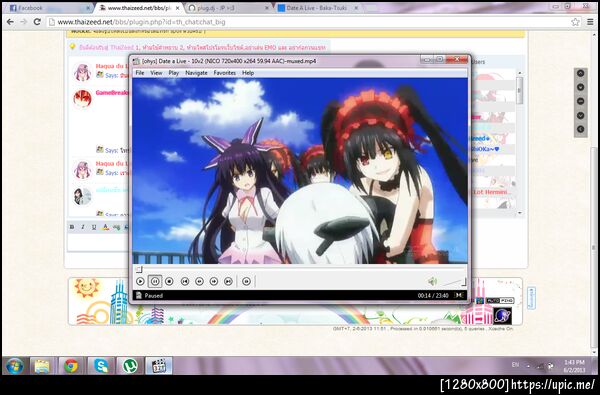This screenshot has width=600, height=395.
Task: Click the Lot Hermini user in the users list
Action: (492, 192)
